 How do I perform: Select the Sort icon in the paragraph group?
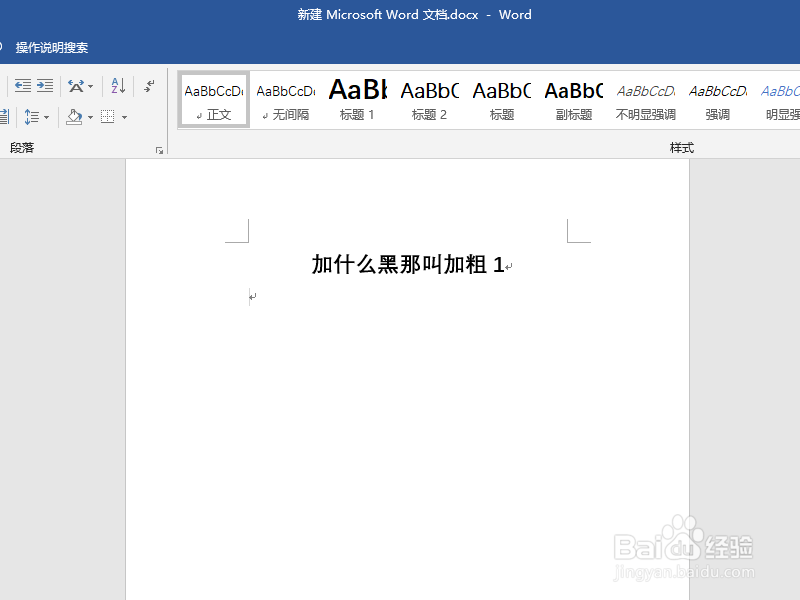click(116, 86)
